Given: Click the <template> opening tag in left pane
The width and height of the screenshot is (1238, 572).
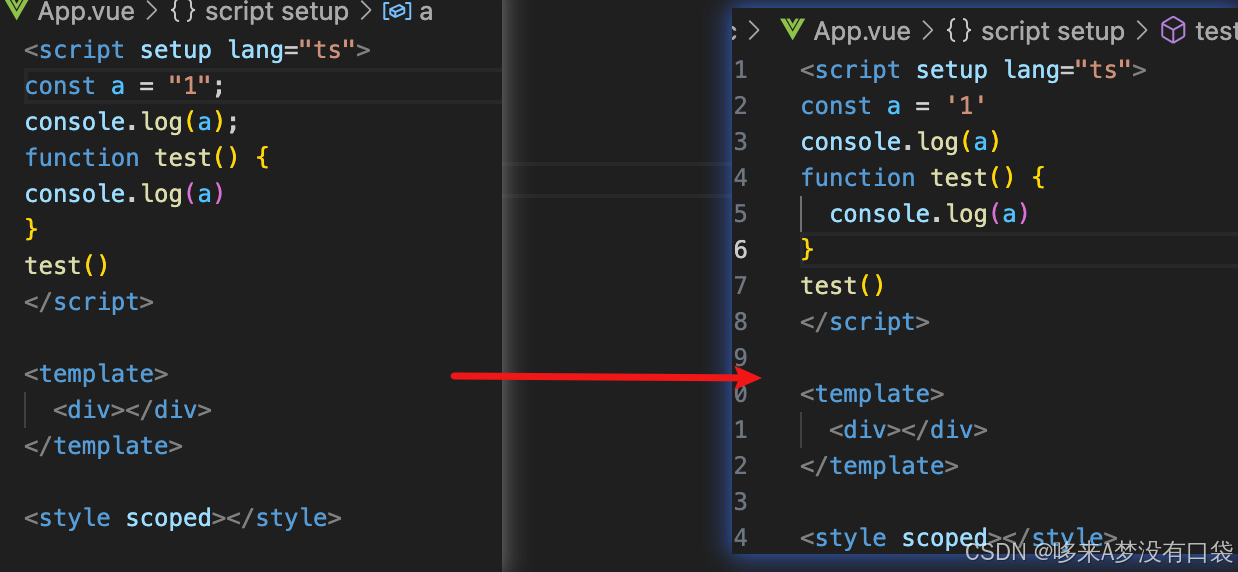Looking at the screenshot, I should (96, 374).
